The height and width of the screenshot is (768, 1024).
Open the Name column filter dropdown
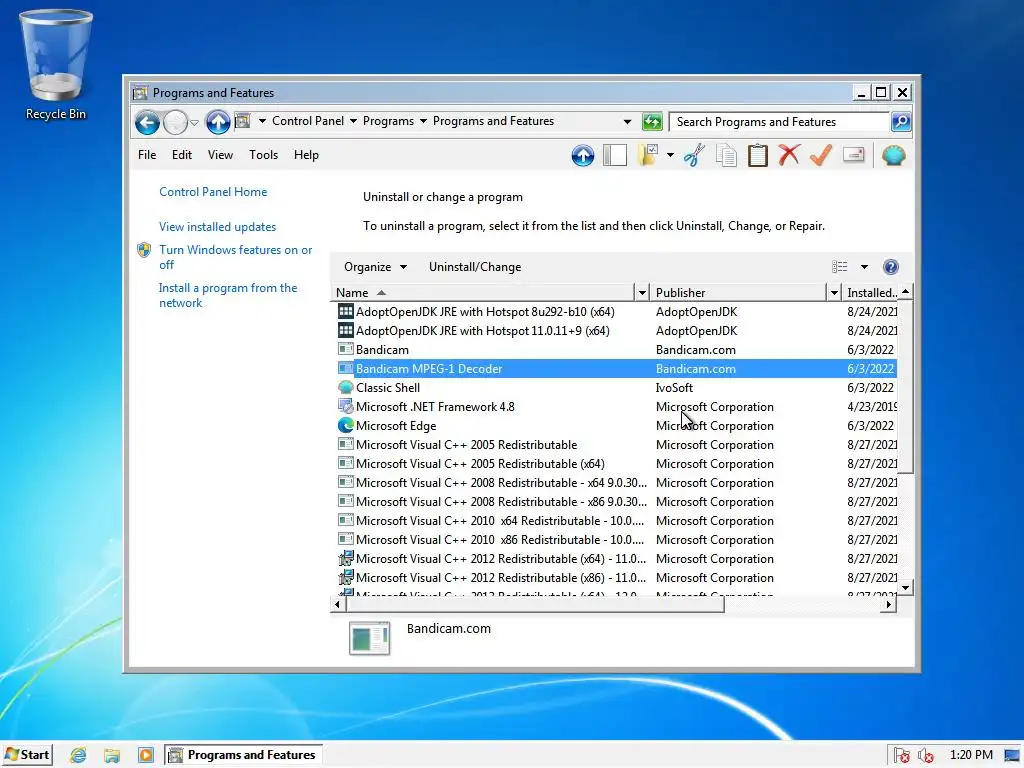click(642, 293)
